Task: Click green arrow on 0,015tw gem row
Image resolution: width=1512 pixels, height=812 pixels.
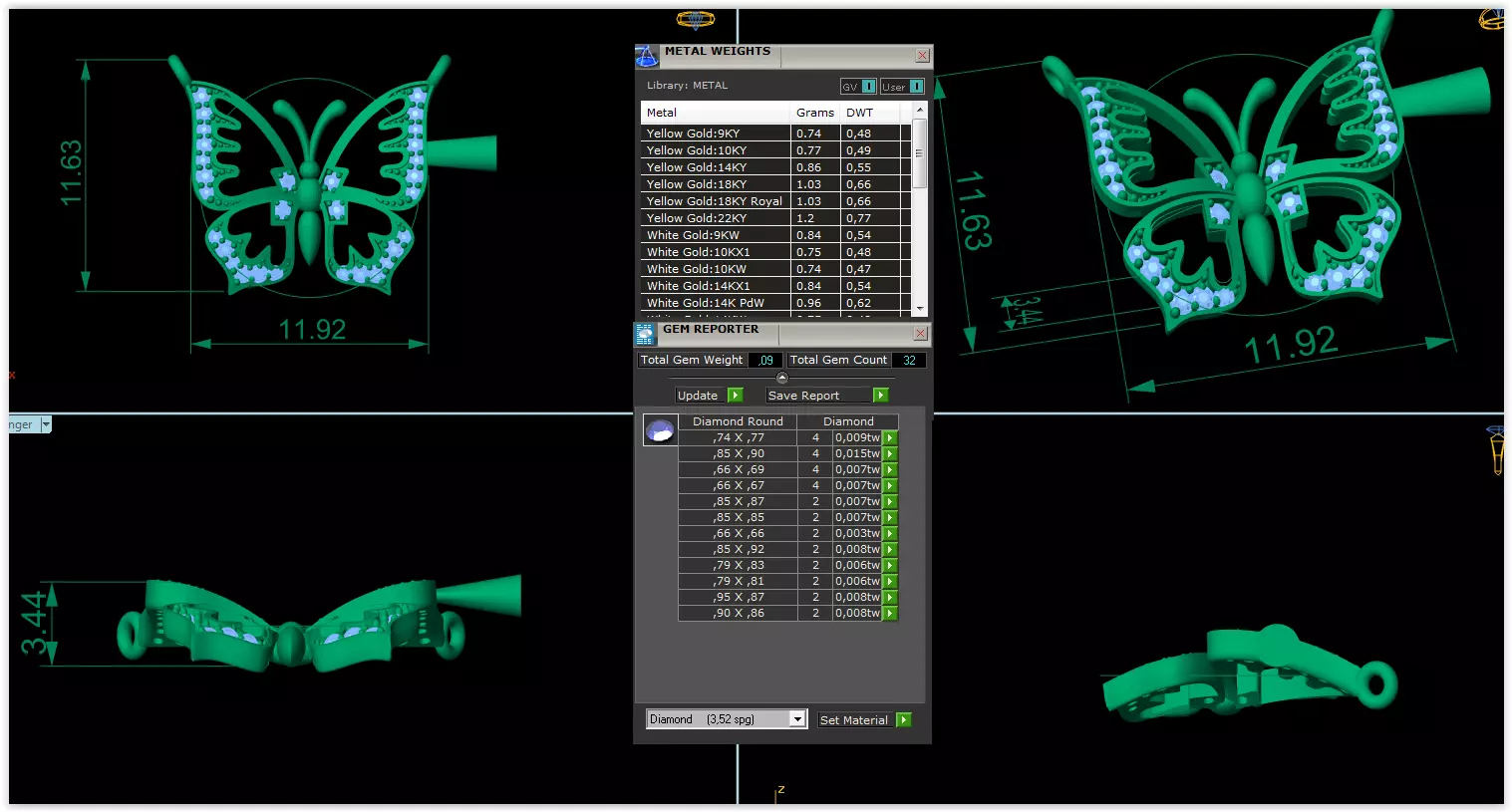Action: (890, 453)
